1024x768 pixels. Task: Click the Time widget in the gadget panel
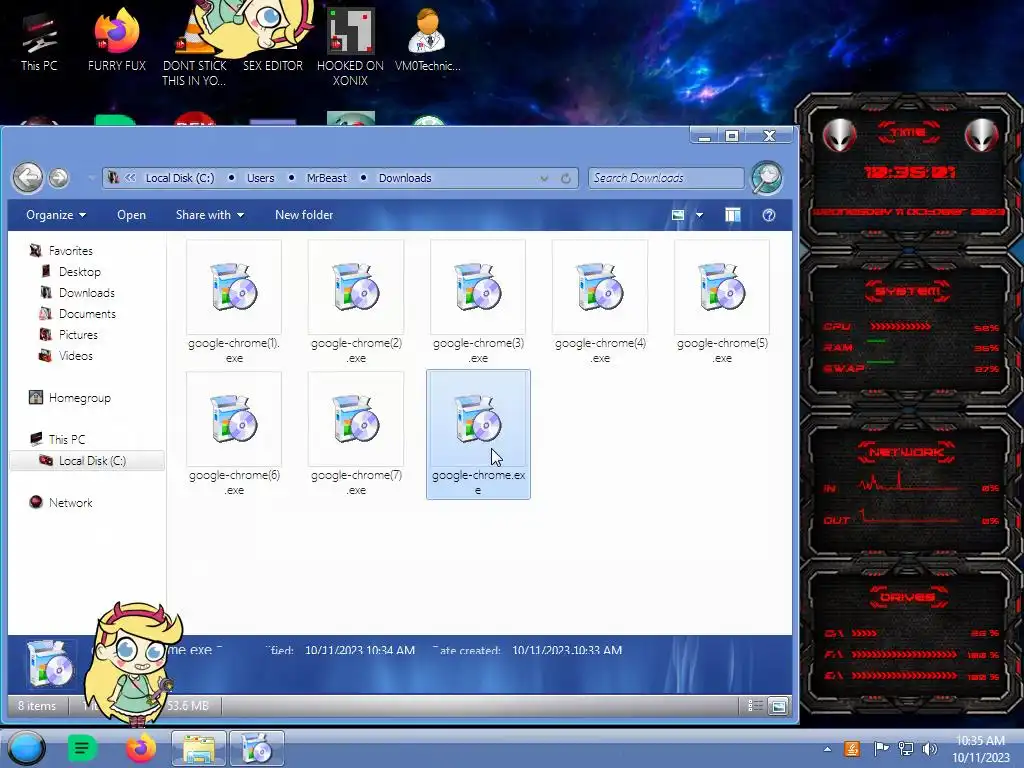[x=908, y=171]
